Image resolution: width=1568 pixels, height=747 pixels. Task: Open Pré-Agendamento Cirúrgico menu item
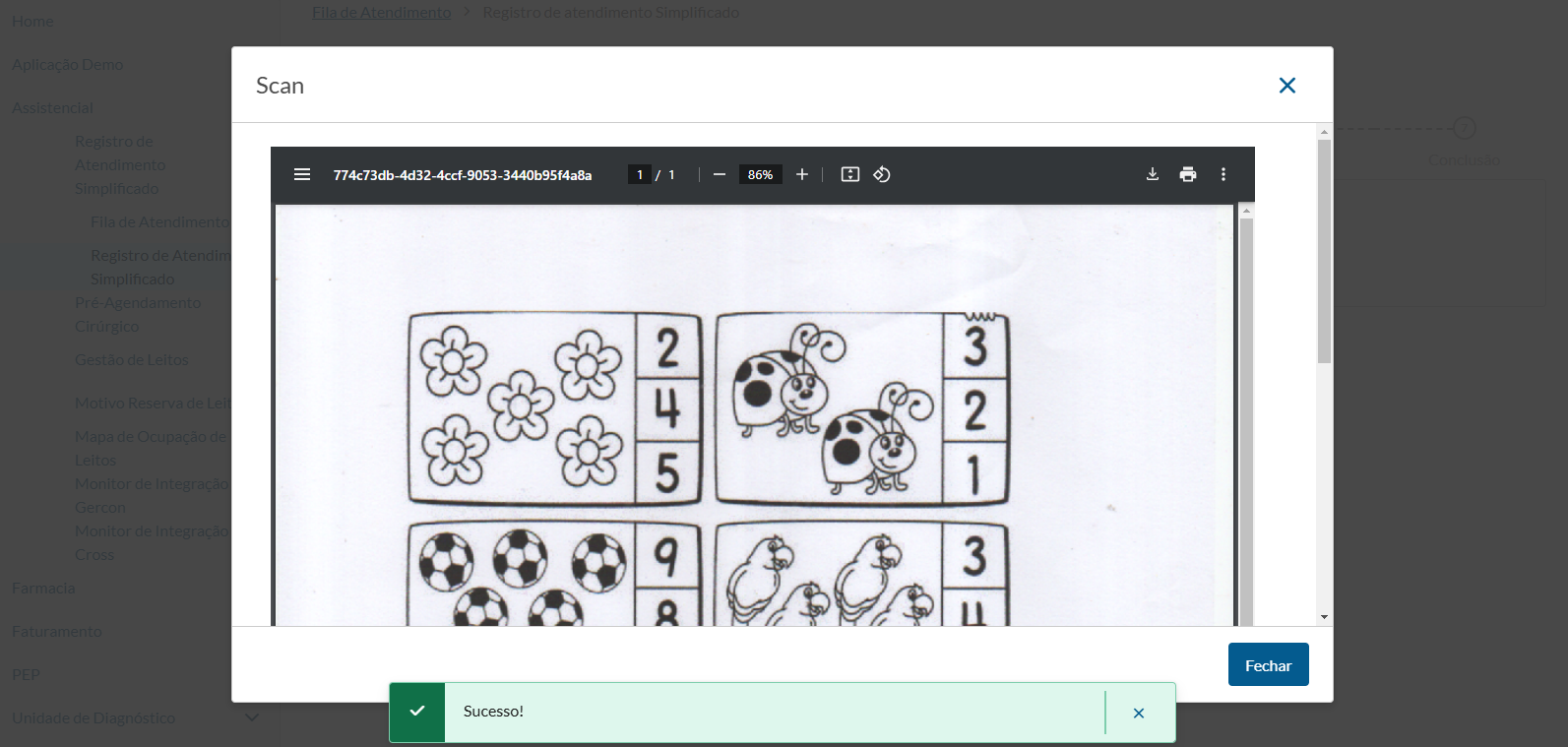tap(138, 314)
